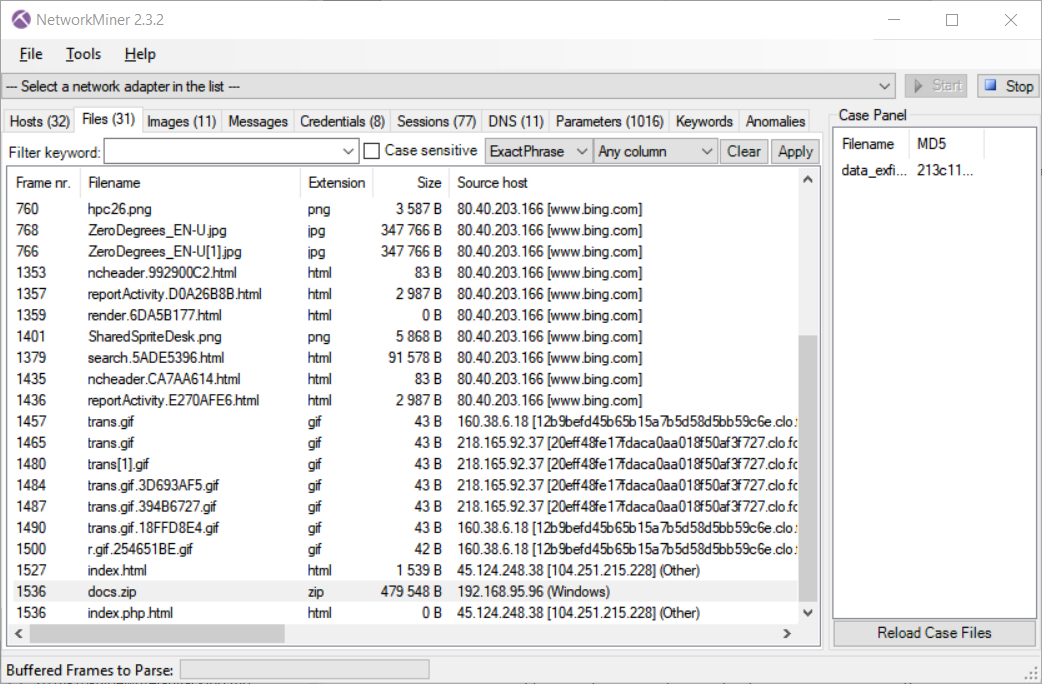The image size is (1042, 684).
Task: Select the trans[1].gif row
Action: point(404,464)
